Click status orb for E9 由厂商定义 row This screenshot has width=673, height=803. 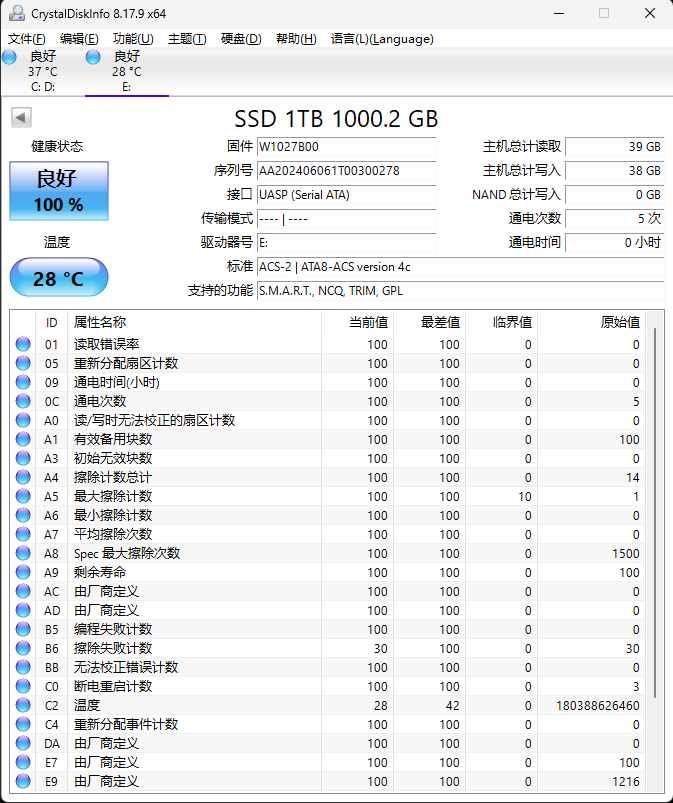(23, 781)
